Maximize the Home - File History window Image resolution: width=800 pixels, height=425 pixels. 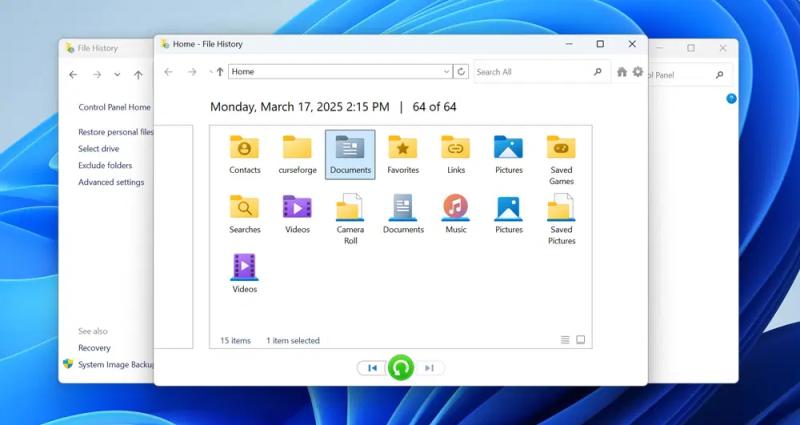(x=600, y=44)
